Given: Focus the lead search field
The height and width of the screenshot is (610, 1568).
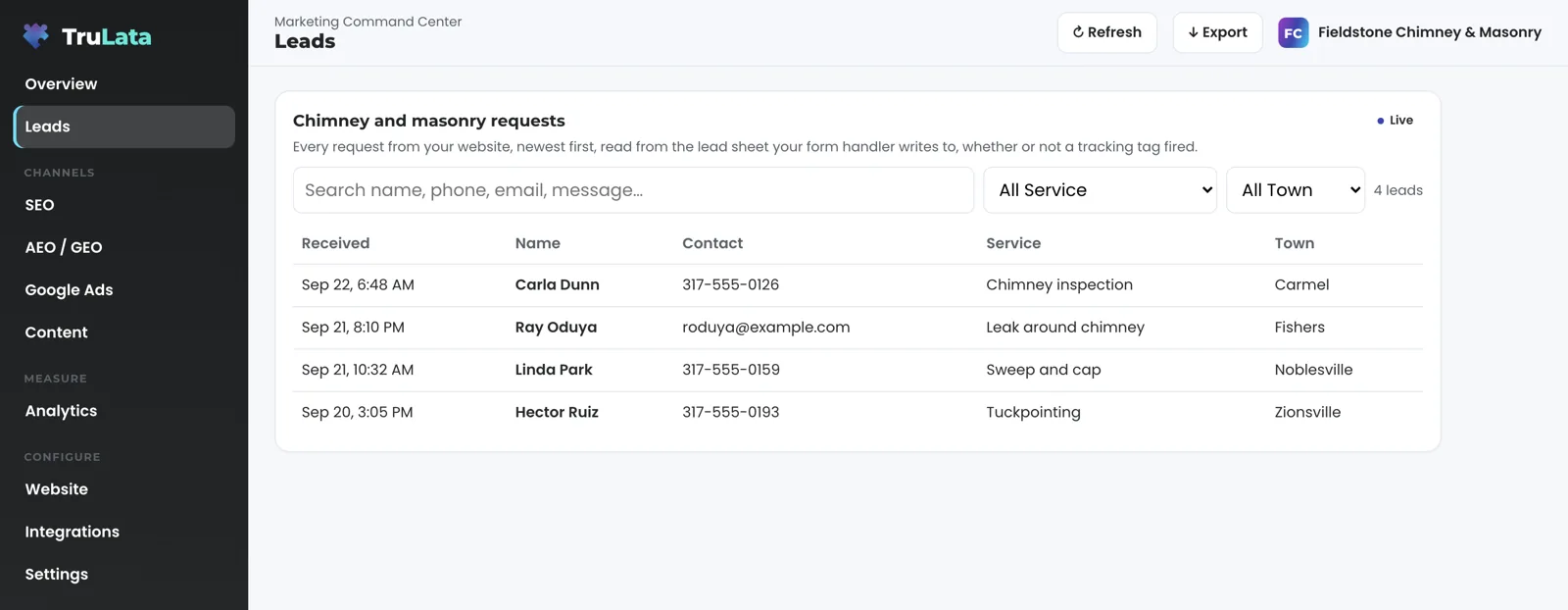Looking at the screenshot, I should point(633,190).
